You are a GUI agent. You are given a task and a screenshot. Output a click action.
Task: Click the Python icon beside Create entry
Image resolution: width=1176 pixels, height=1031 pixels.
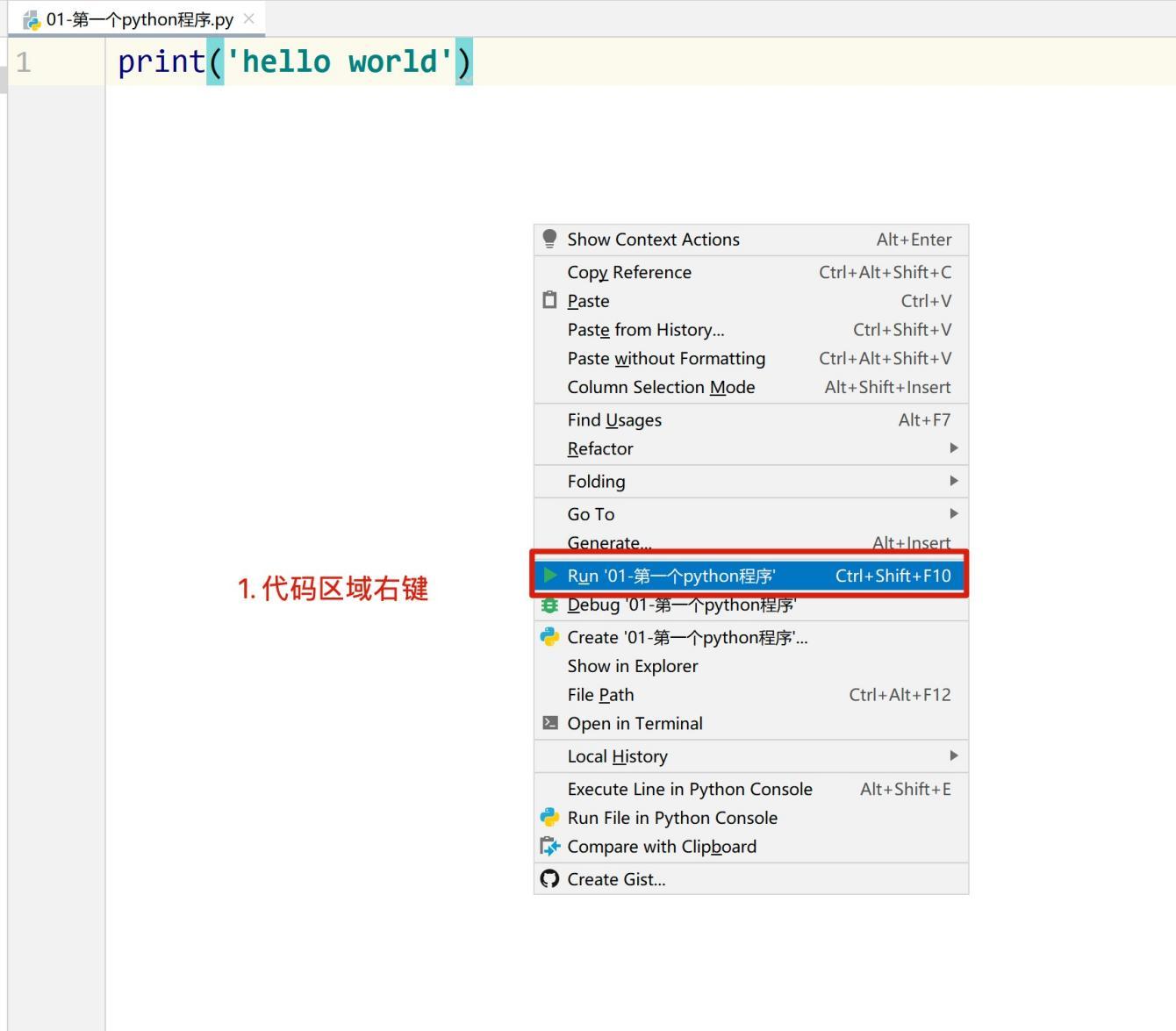coord(550,637)
